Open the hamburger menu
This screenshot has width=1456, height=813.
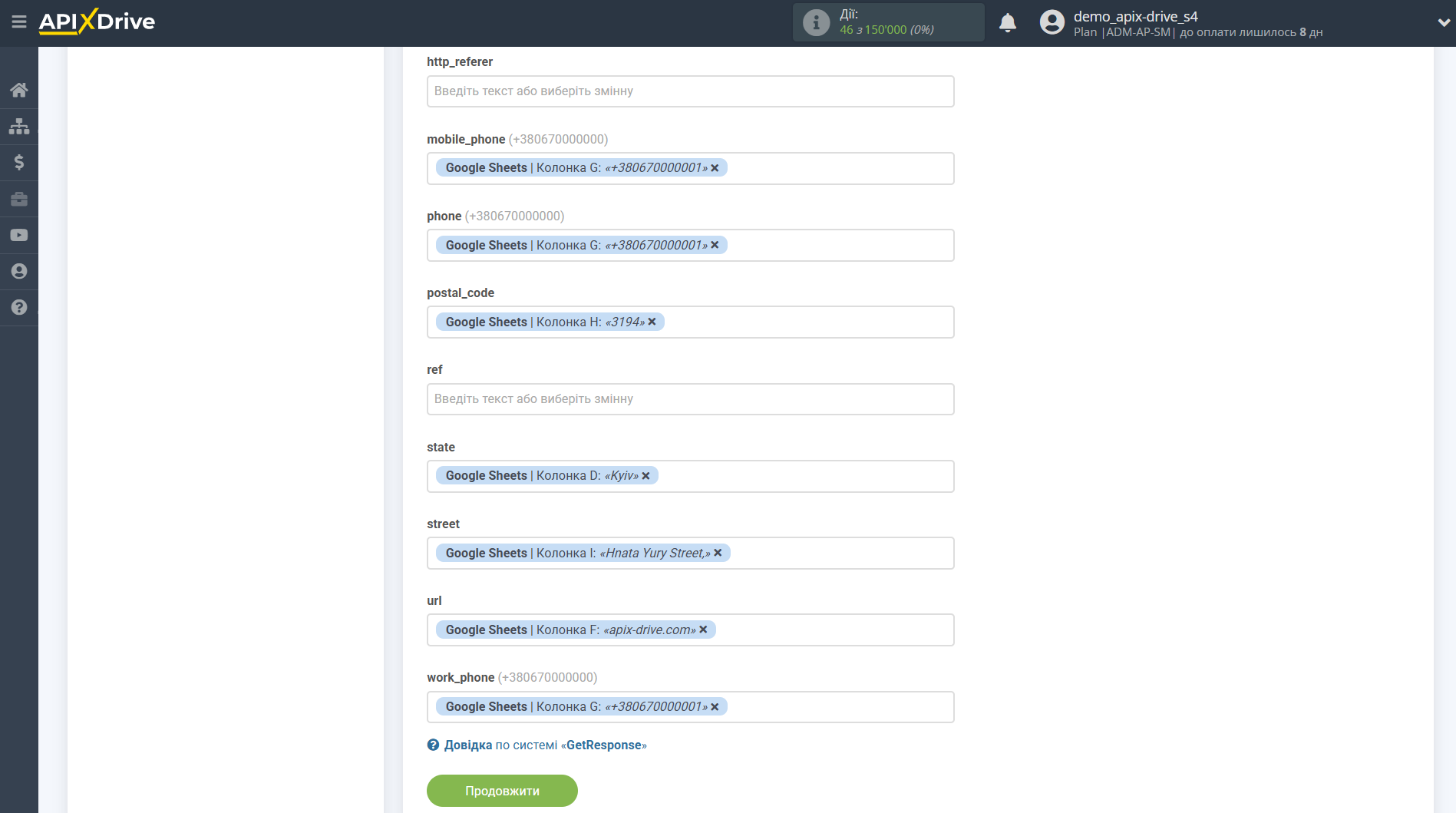[x=19, y=22]
